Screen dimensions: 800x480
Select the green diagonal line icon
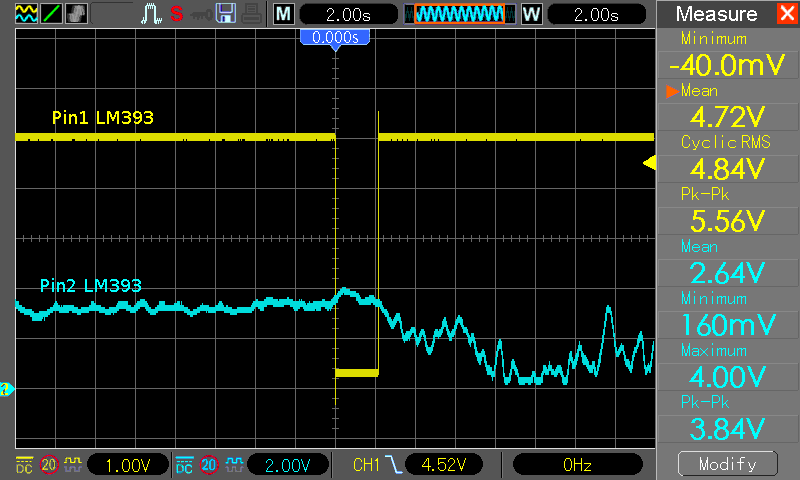[x=52, y=13]
